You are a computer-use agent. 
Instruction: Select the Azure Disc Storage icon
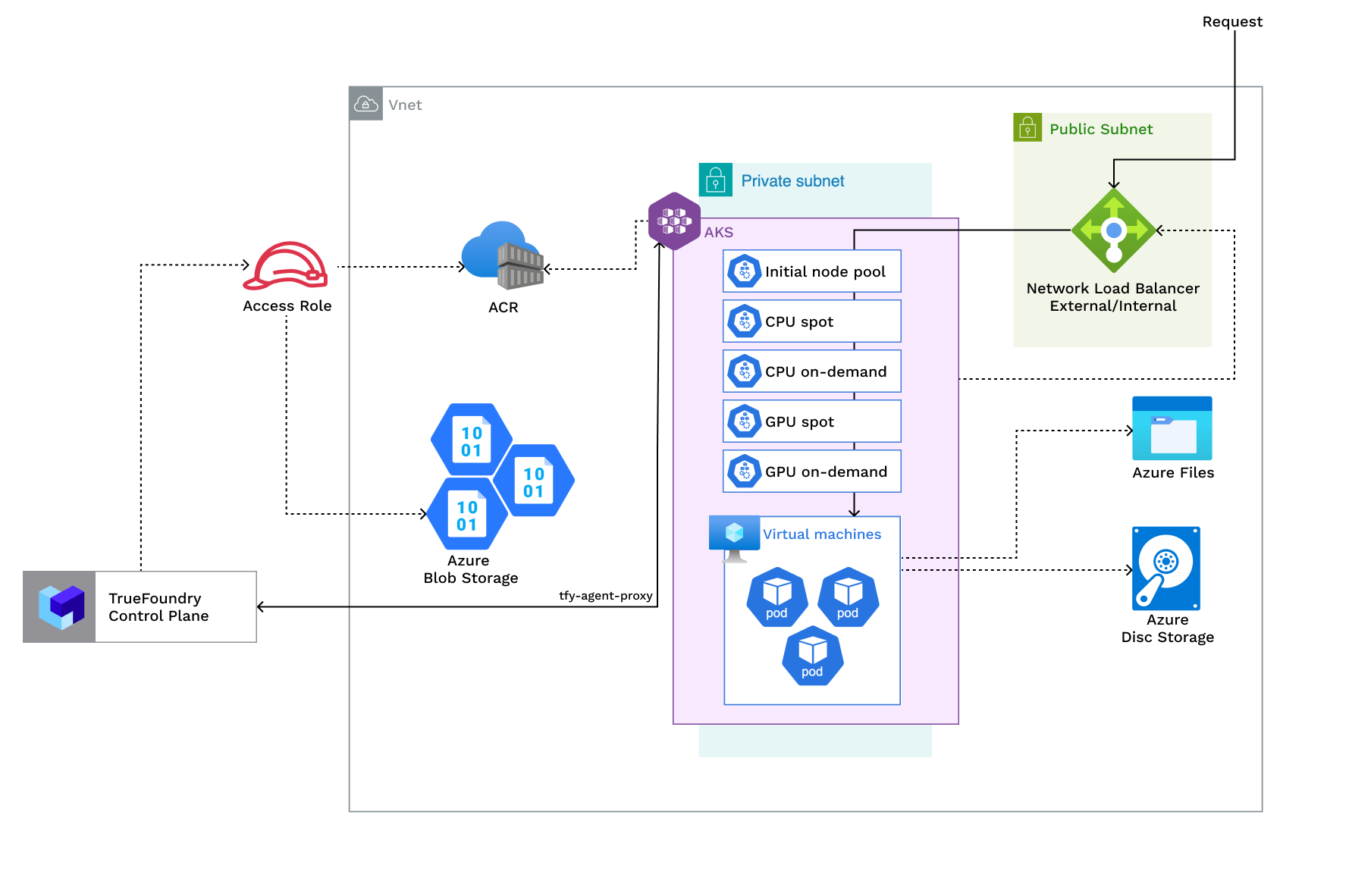point(1166,569)
